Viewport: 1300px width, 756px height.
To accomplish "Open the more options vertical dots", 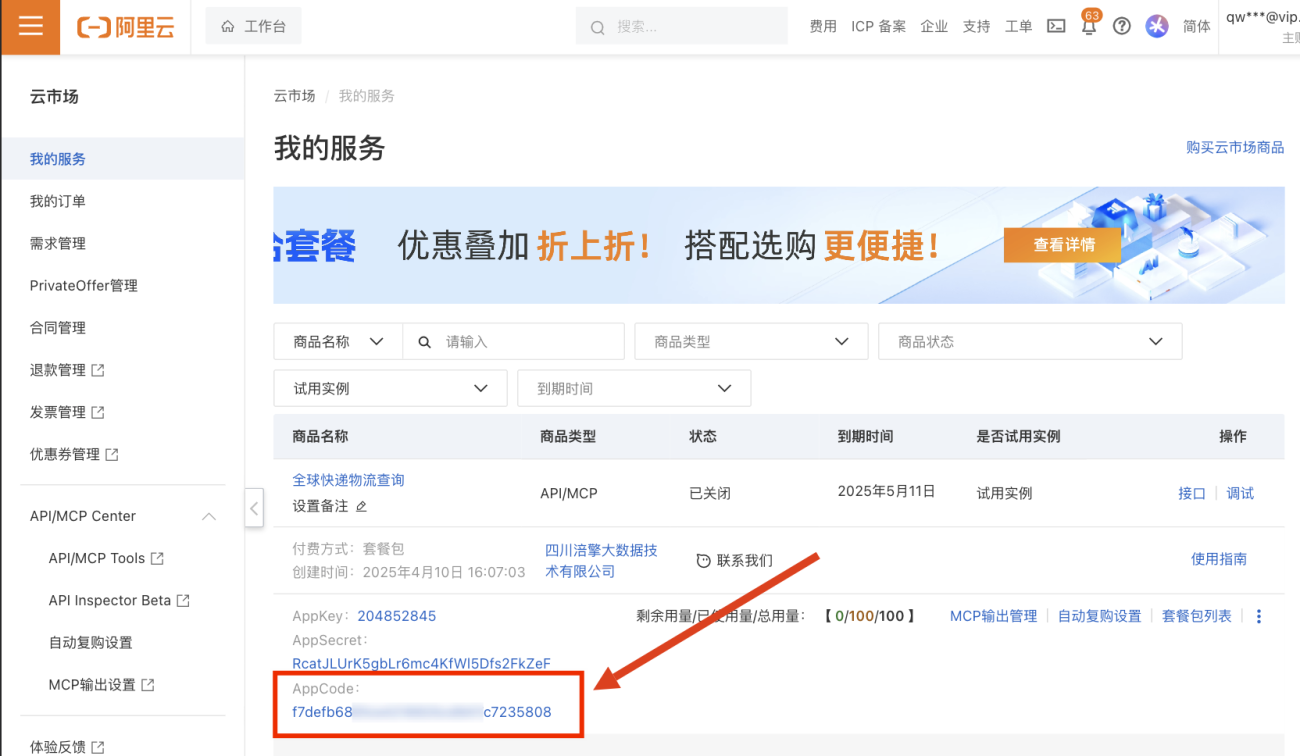I will (1259, 616).
